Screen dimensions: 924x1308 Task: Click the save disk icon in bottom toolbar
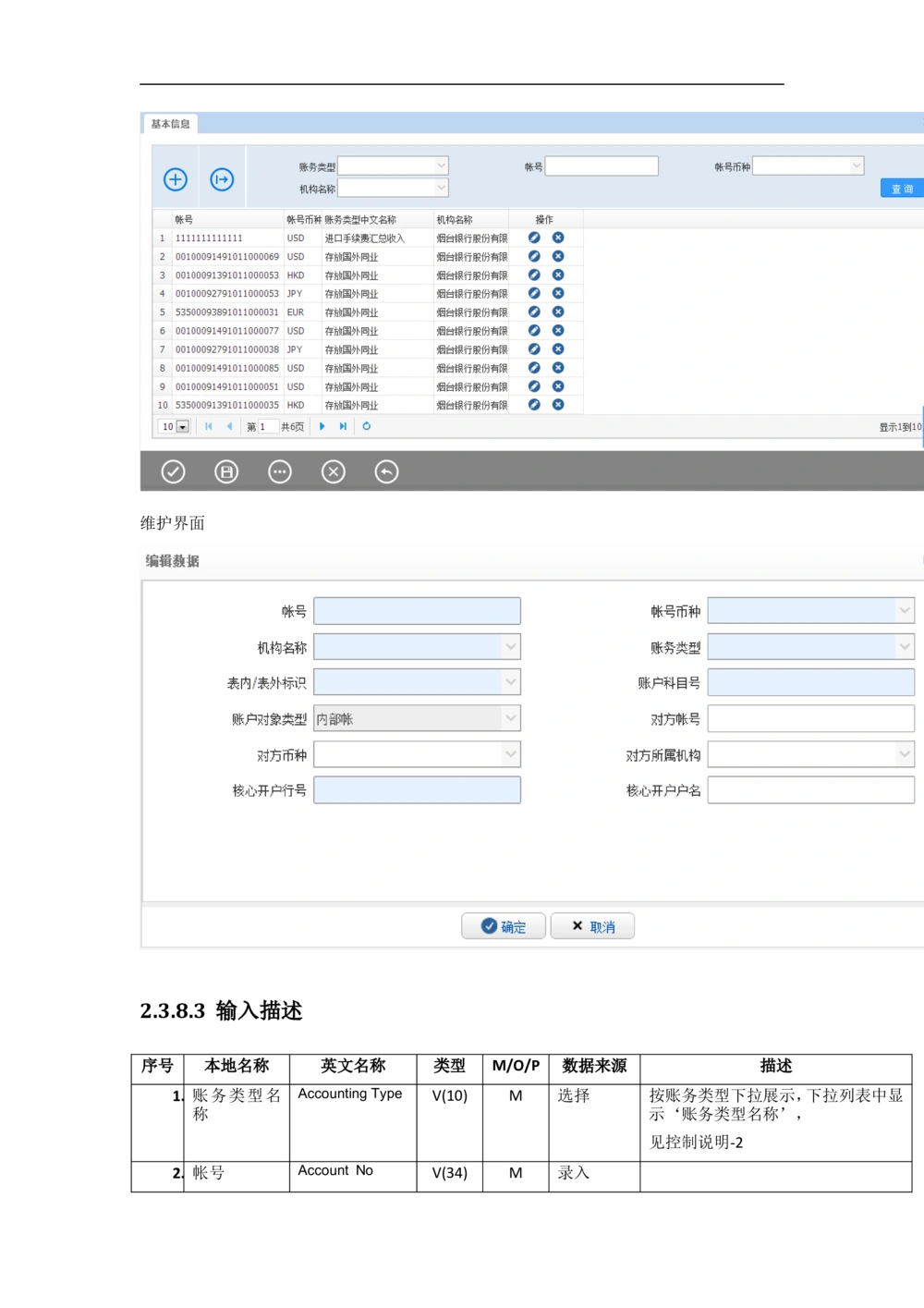coord(226,472)
